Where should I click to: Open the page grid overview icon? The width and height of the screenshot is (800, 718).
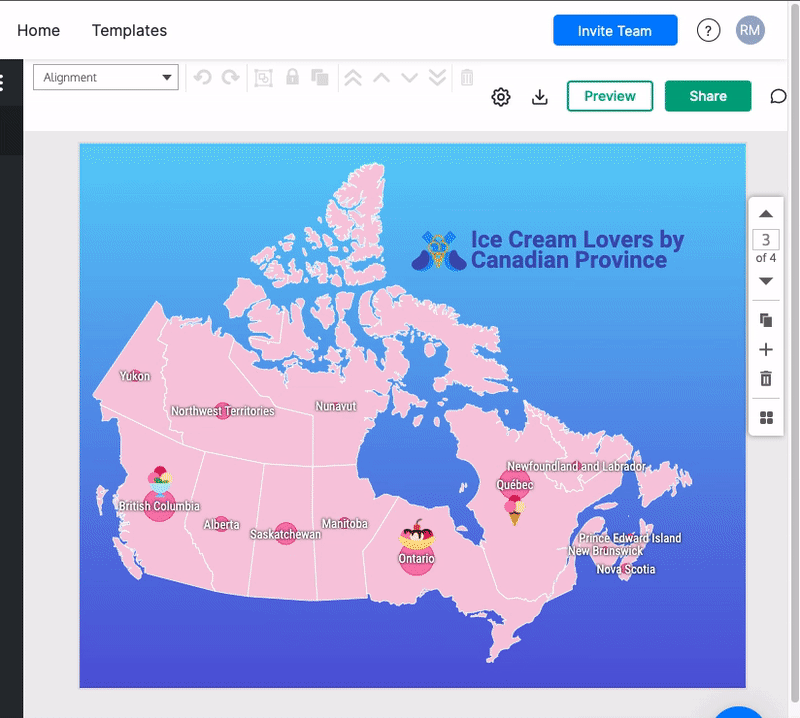(x=766, y=418)
